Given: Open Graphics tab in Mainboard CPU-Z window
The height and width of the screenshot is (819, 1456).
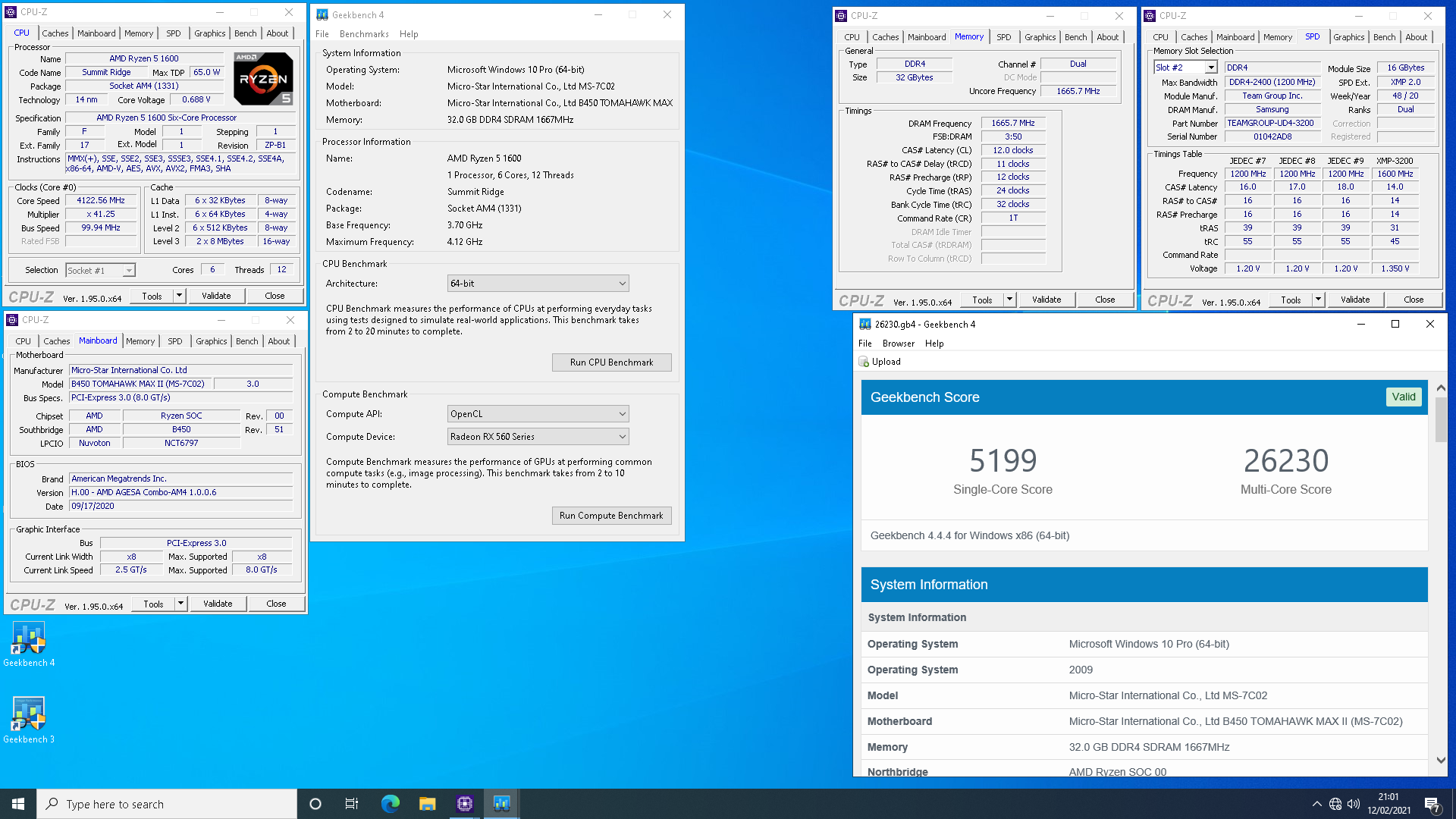Looking at the screenshot, I should [212, 341].
